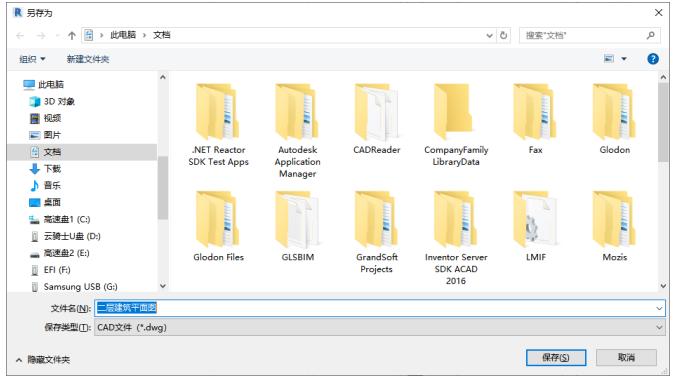Open the Inventor Server SDK ACAD 2016 folder
Viewport: 676px width, 381px height.
click(456, 238)
